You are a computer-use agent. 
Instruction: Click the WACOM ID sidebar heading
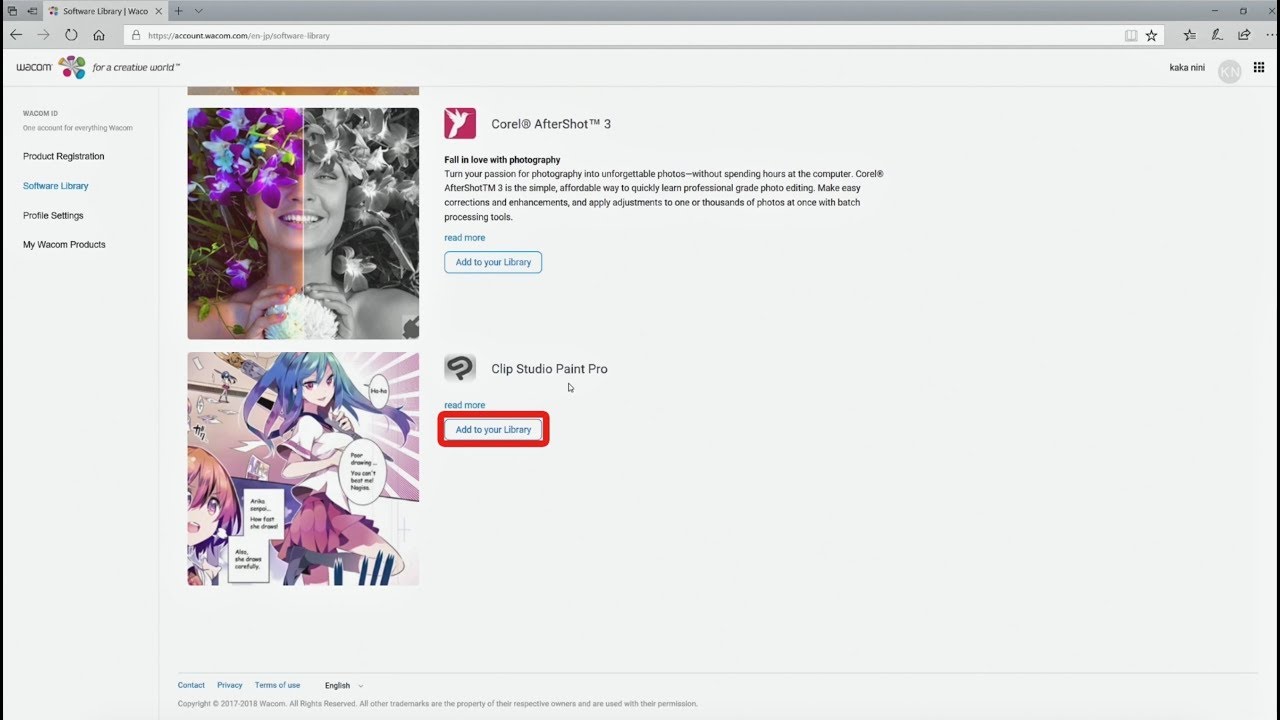[x=40, y=113]
